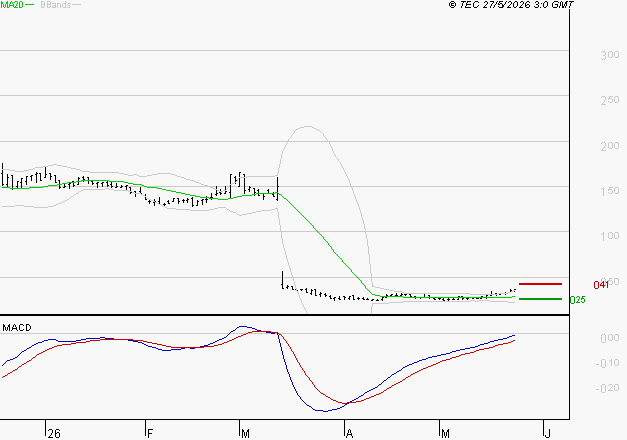Click the J month marker on time axis
627x440 pixels.
tap(548, 434)
